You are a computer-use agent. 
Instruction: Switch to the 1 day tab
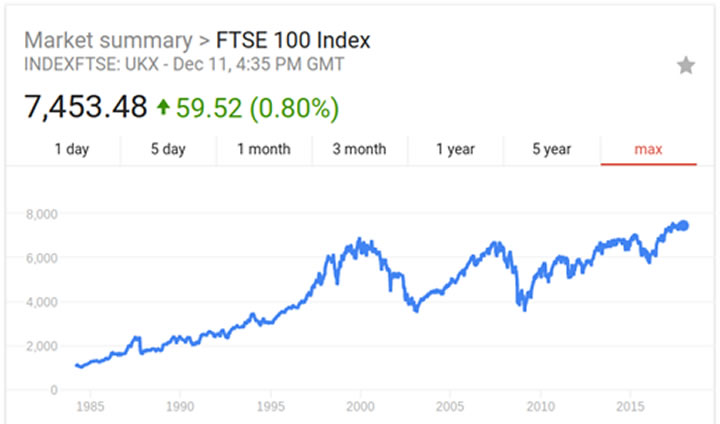coord(72,150)
